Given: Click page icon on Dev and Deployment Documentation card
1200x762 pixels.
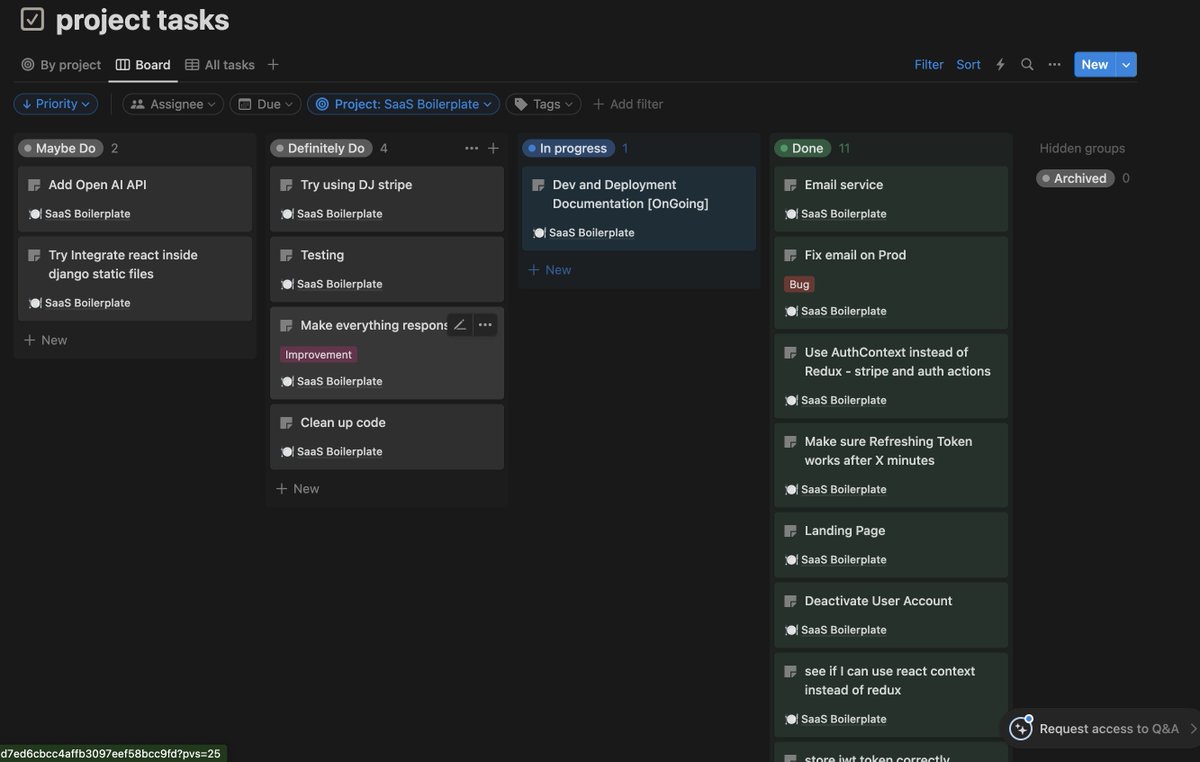Looking at the screenshot, I should (x=538, y=185).
